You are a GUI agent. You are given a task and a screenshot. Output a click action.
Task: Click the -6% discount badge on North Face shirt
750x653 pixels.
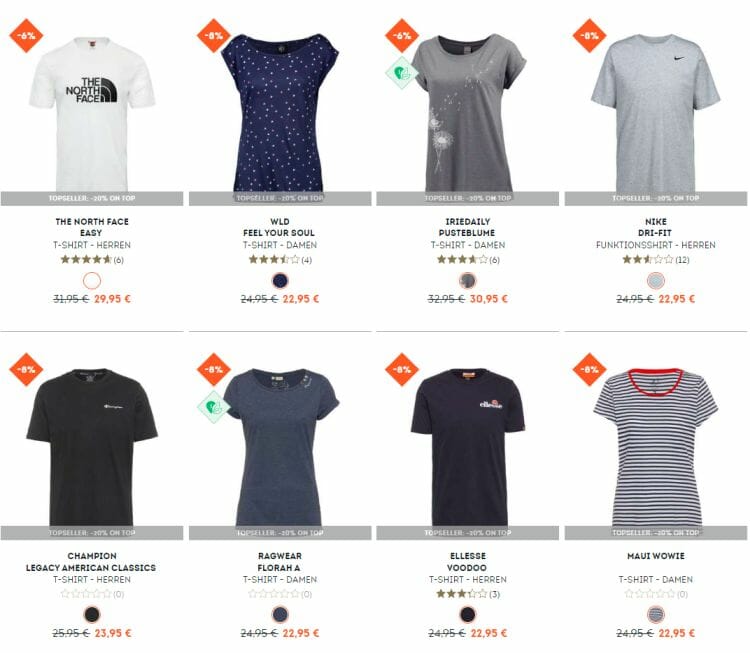[26, 35]
